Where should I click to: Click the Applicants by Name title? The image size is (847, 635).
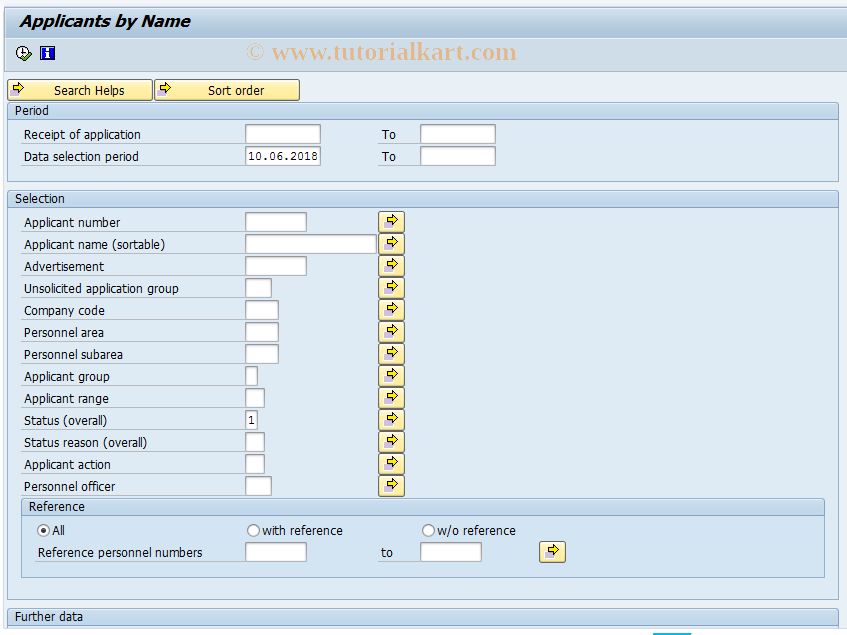point(105,21)
